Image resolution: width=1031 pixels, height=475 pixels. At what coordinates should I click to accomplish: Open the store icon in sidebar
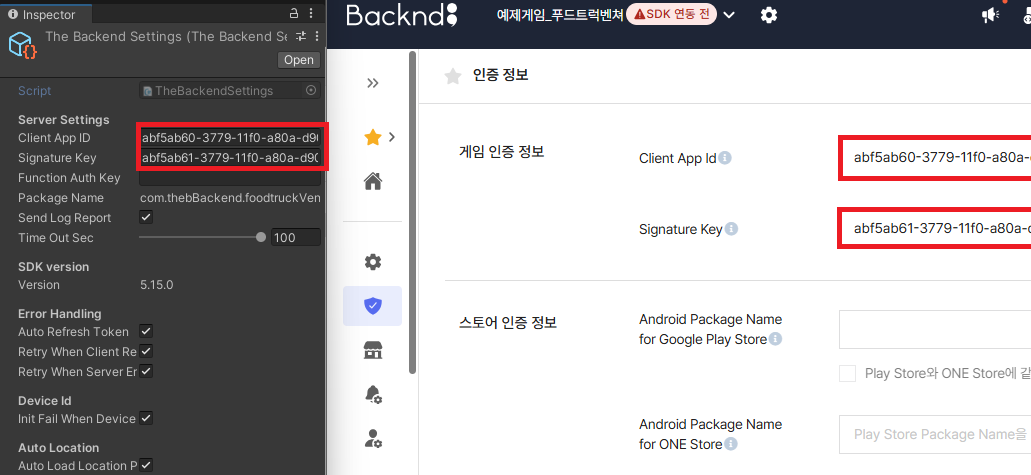point(373,350)
